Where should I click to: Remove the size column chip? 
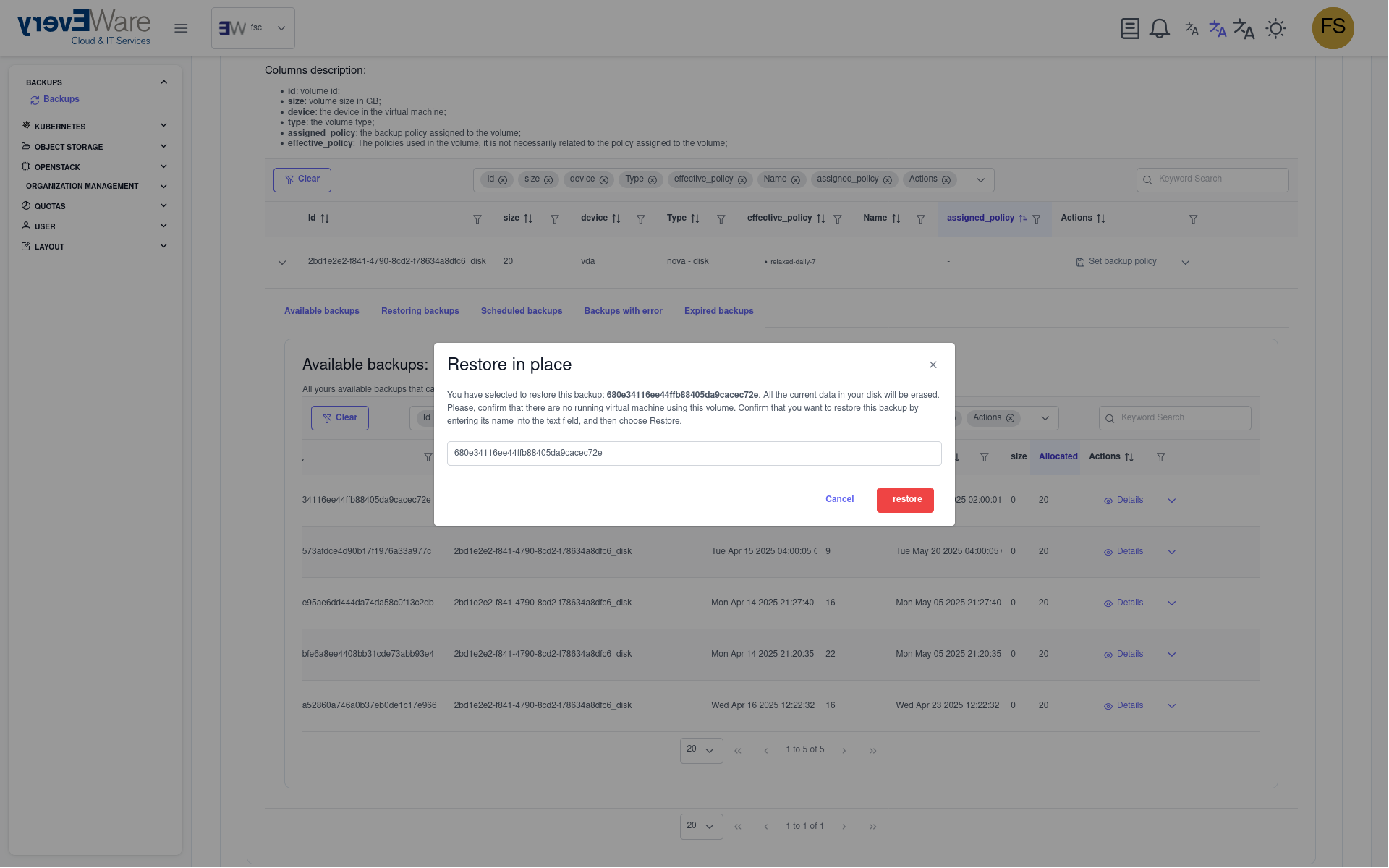[548, 180]
